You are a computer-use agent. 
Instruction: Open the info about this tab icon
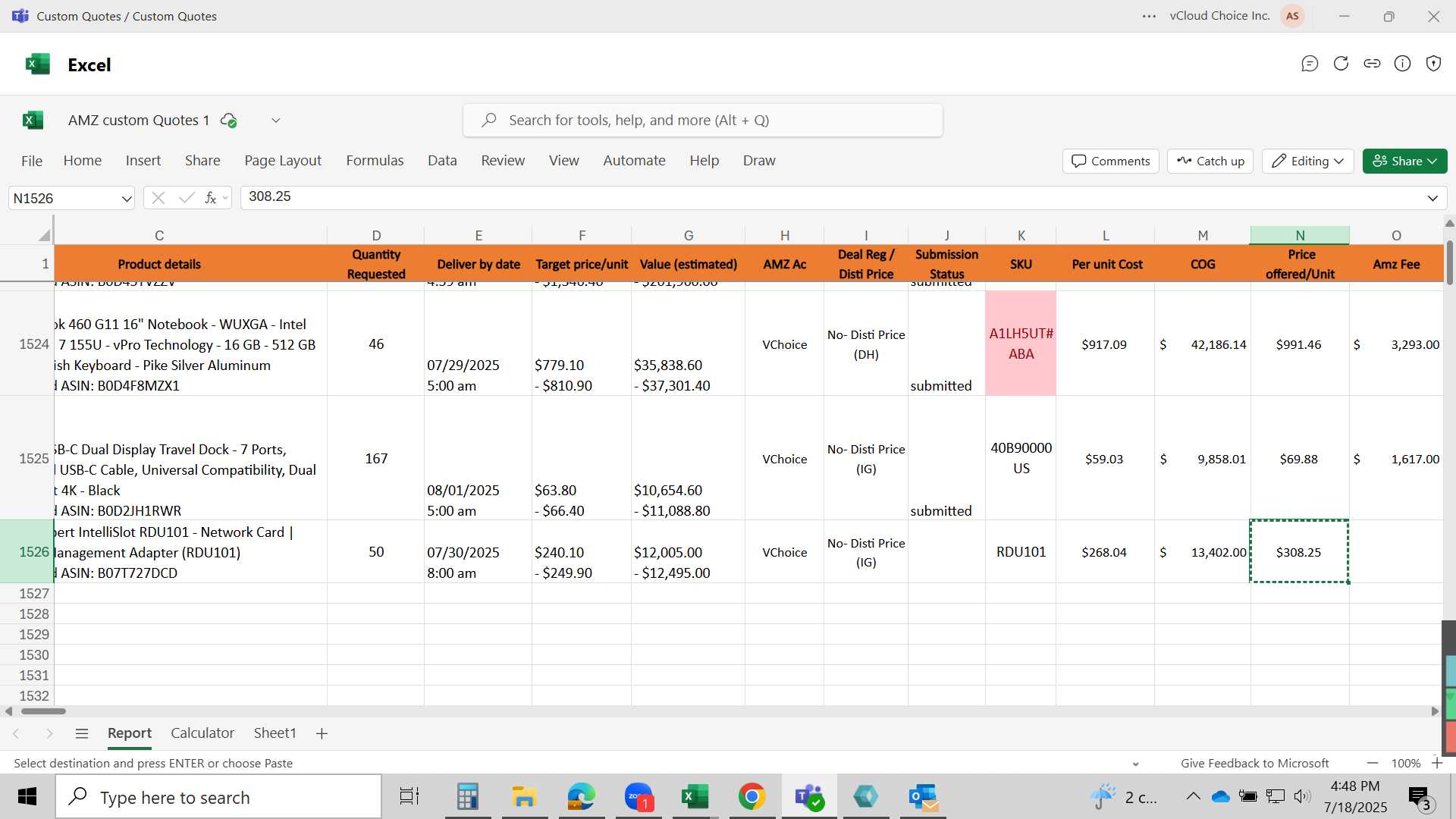[x=1403, y=64]
